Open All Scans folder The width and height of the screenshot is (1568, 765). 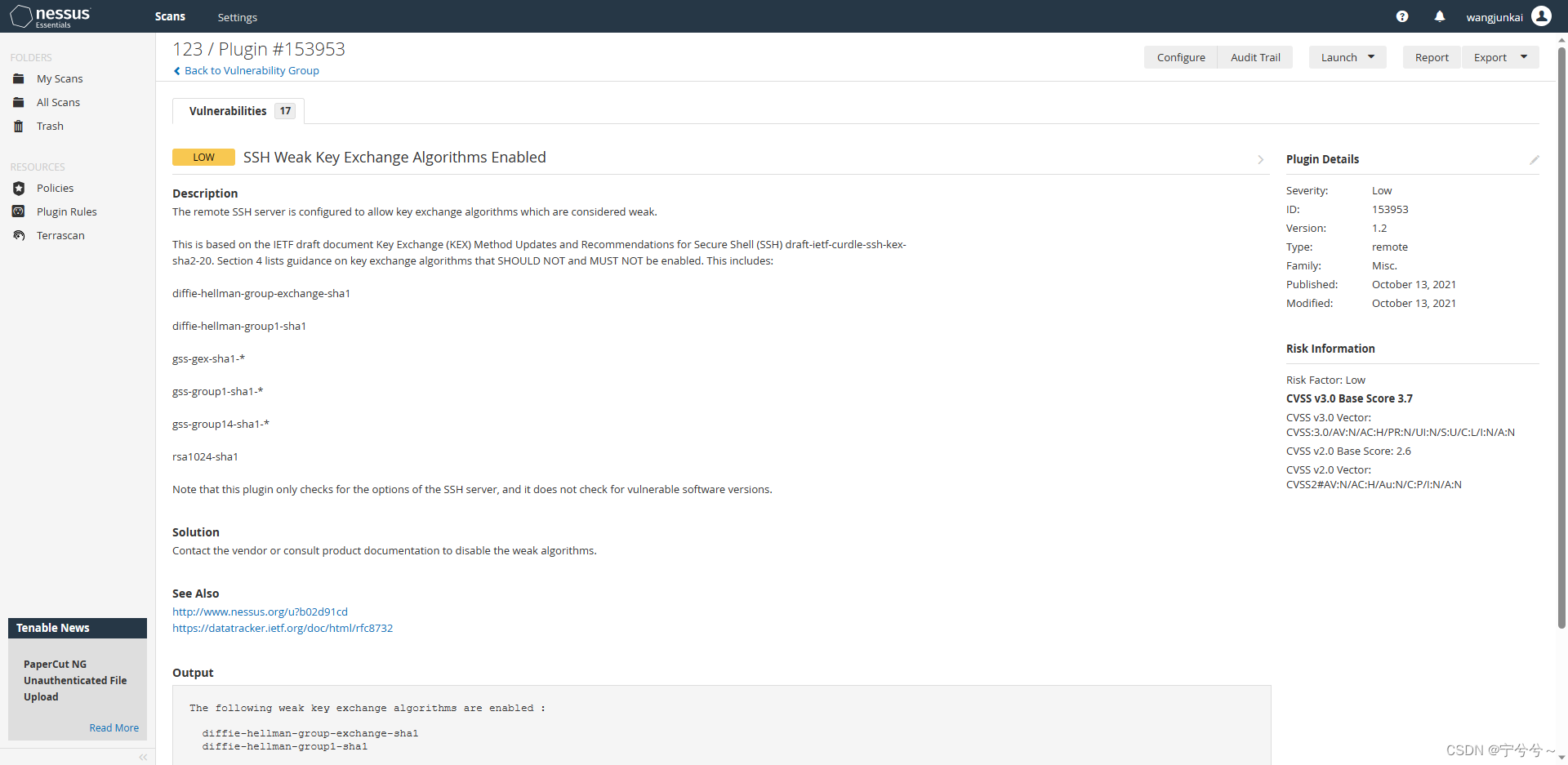pyautogui.click(x=58, y=103)
